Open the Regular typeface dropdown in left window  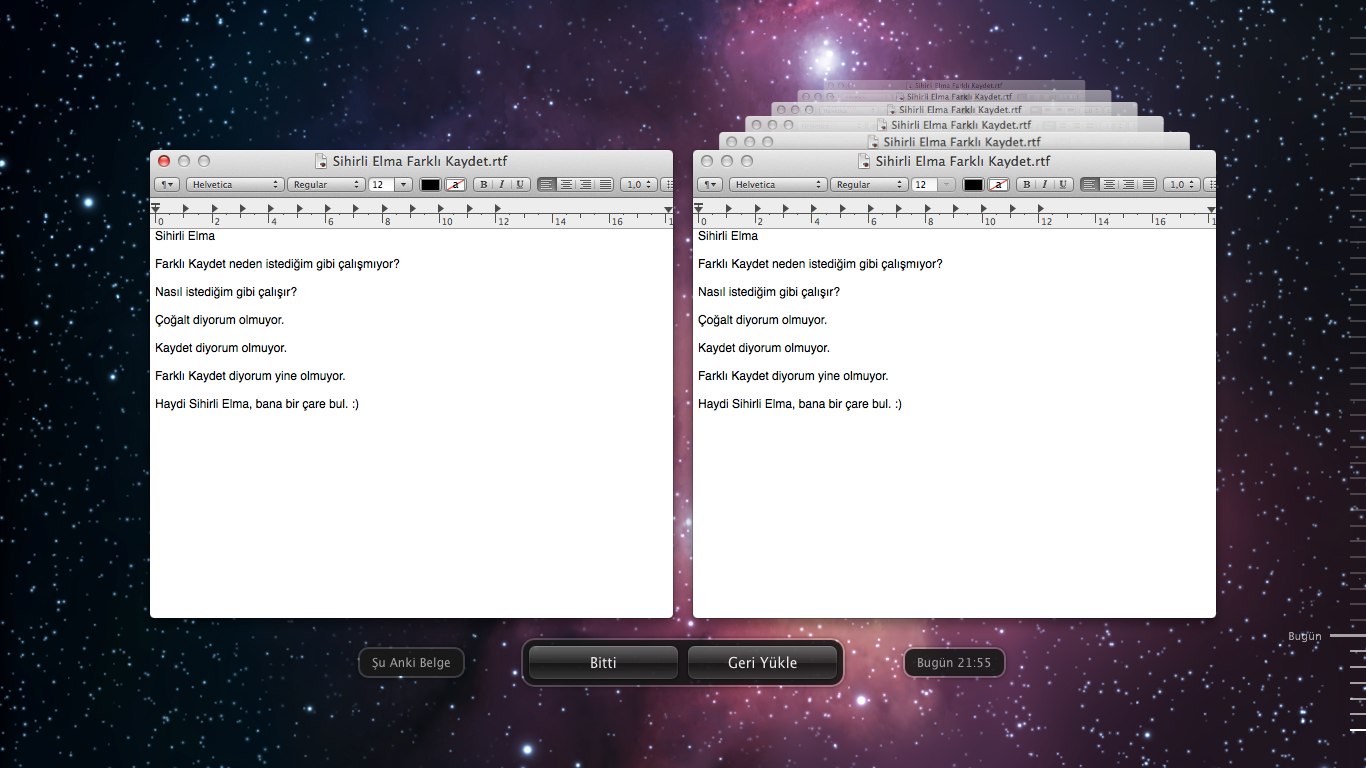326,185
